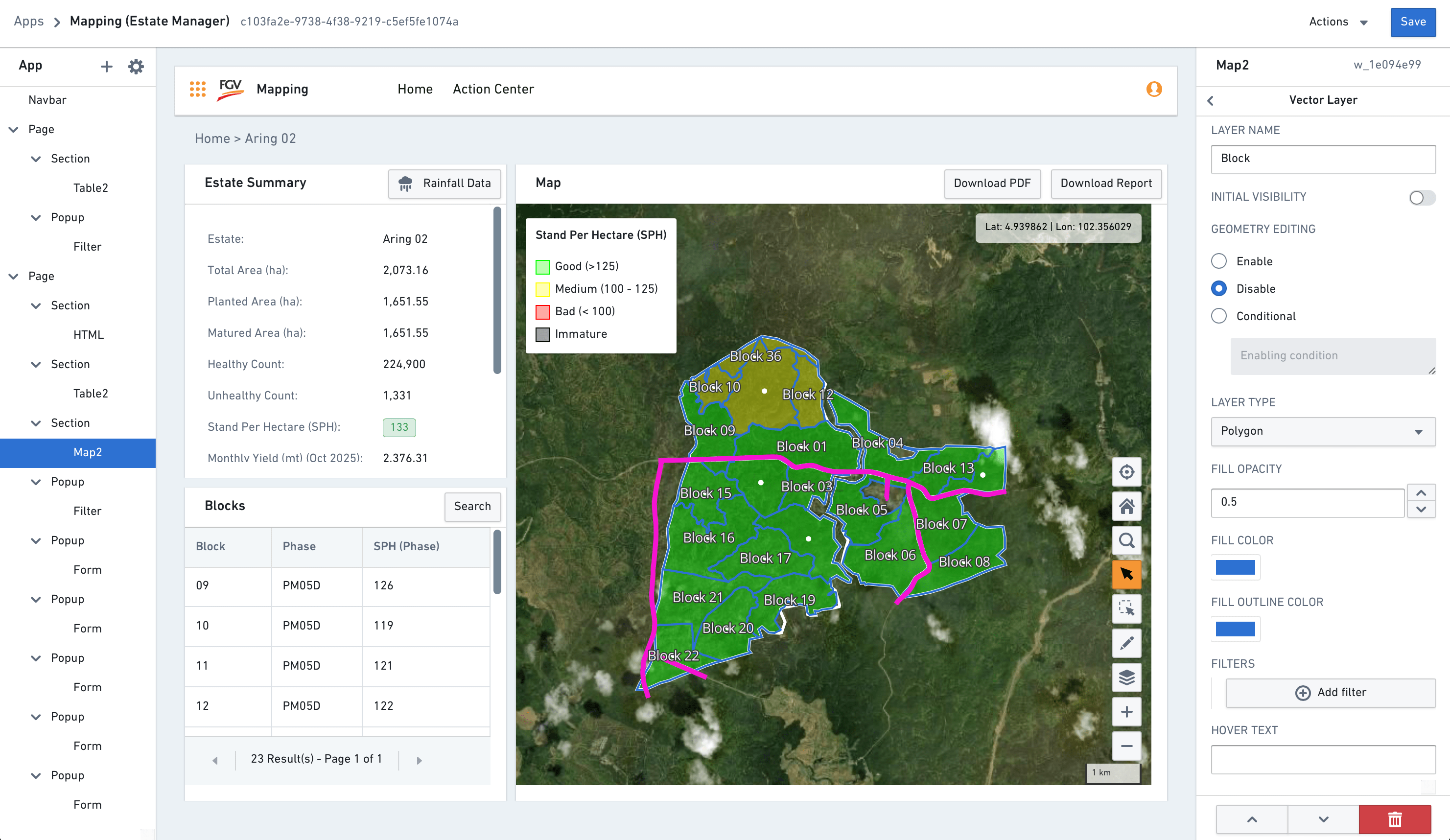Open the Action Center nav item
Screen dimensions: 1450x840
pos(493,89)
